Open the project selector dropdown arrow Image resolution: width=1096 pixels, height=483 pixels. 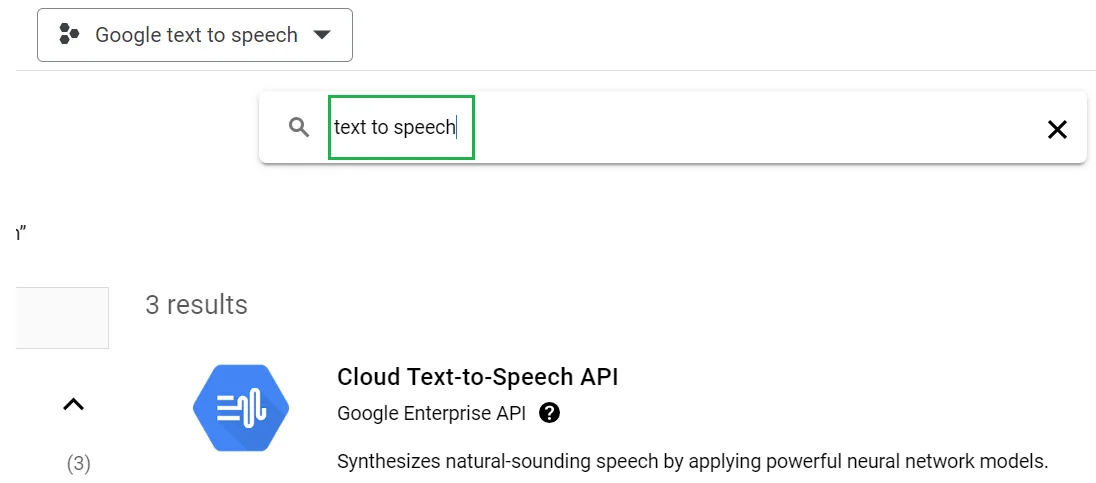[x=321, y=35]
